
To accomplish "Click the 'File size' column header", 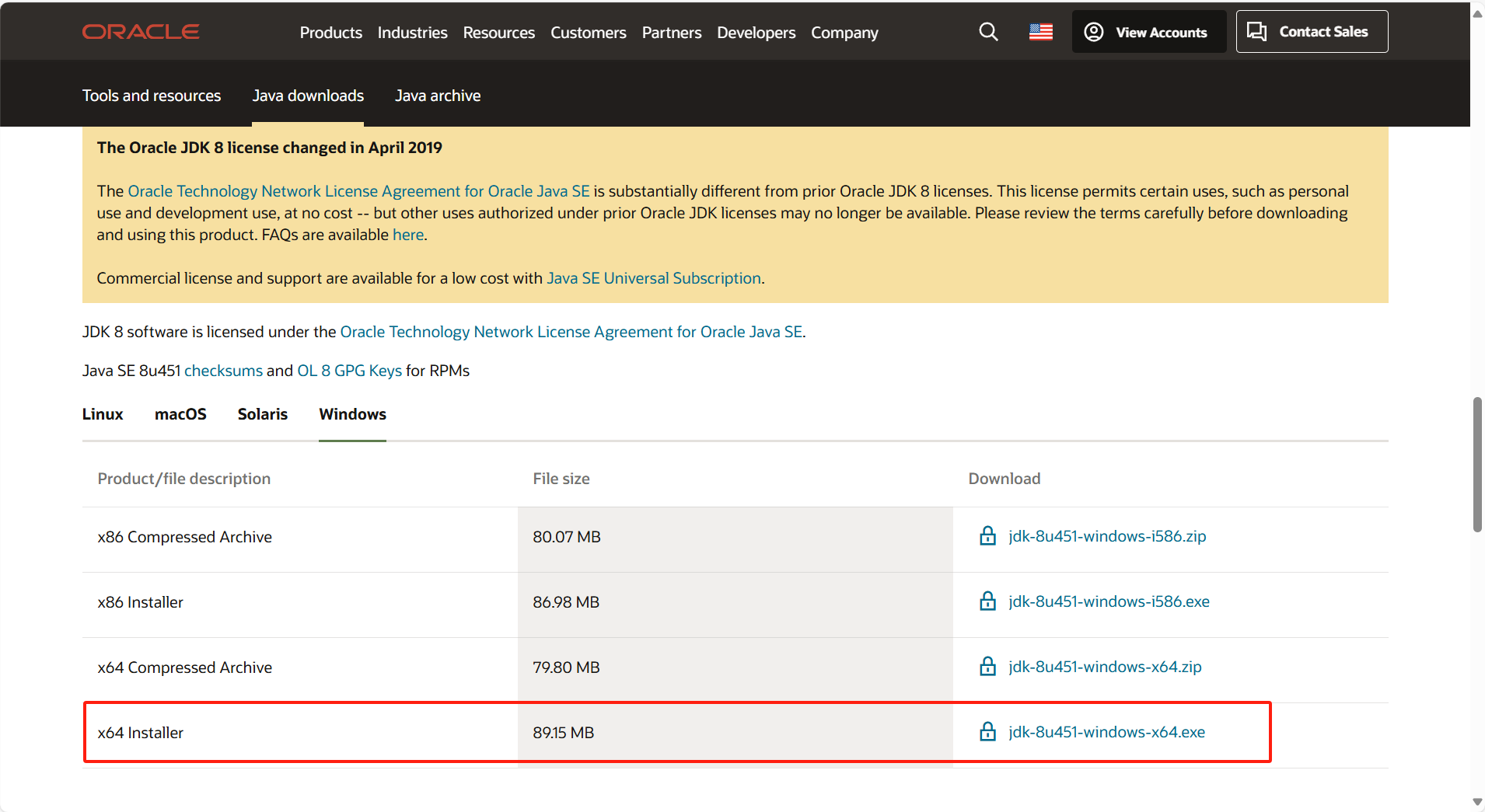I will (561, 479).
